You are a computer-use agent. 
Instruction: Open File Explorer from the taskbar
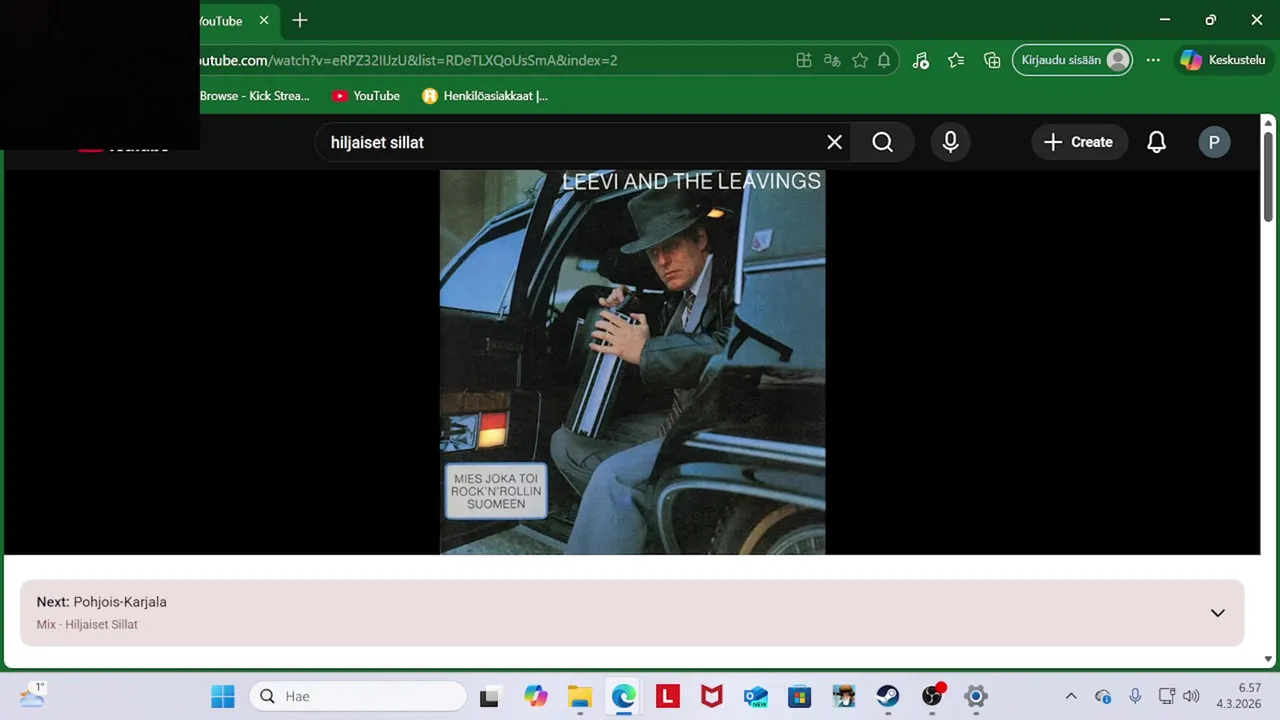point(580,696)
